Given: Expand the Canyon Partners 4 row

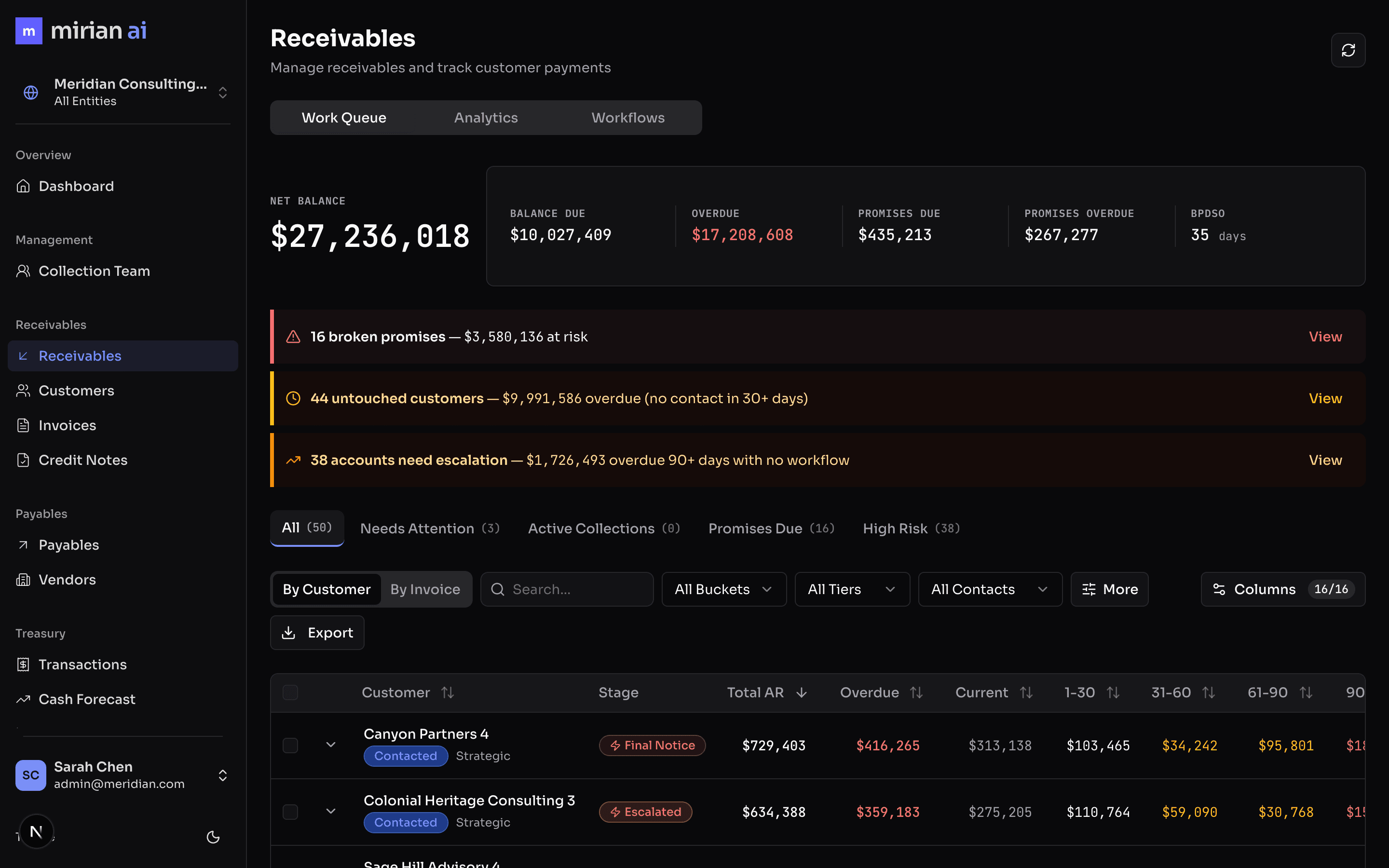Looking at the screenshot, I should 330,745.
